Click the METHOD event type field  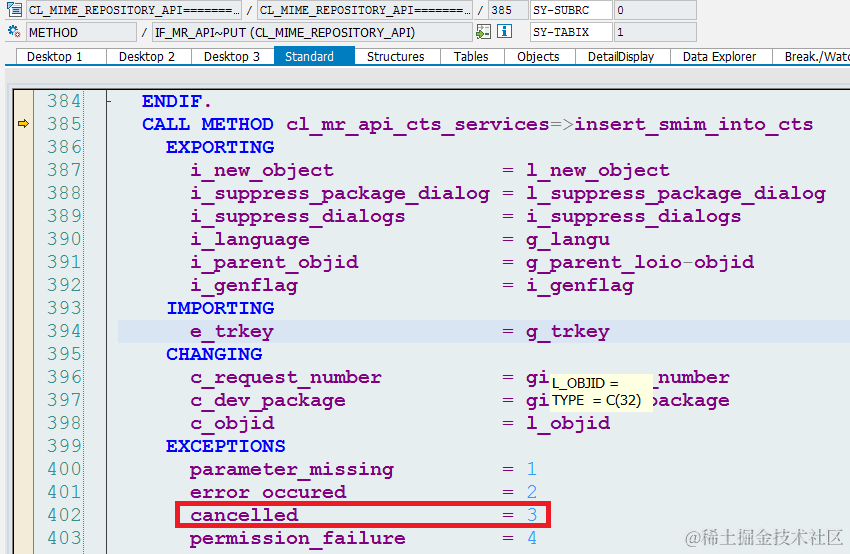click(81, 33)
